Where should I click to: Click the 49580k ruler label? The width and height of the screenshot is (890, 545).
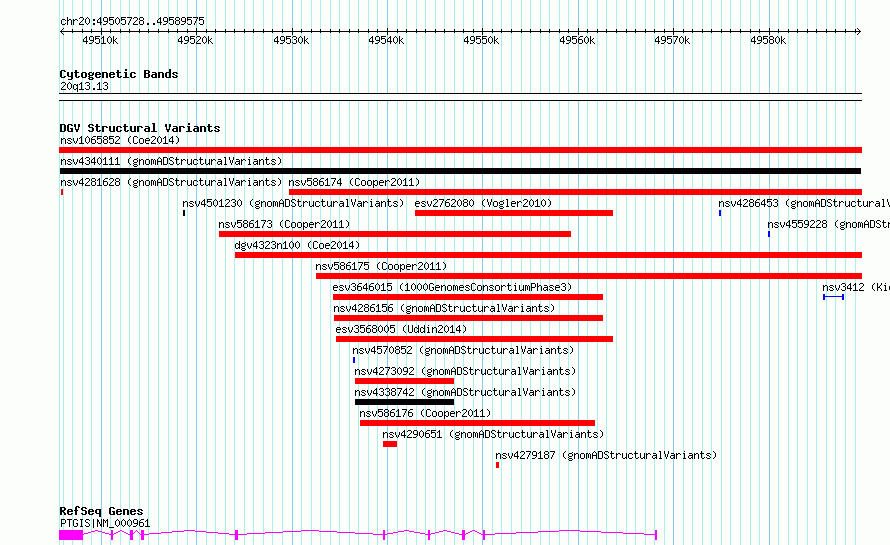tap(768, 40)
